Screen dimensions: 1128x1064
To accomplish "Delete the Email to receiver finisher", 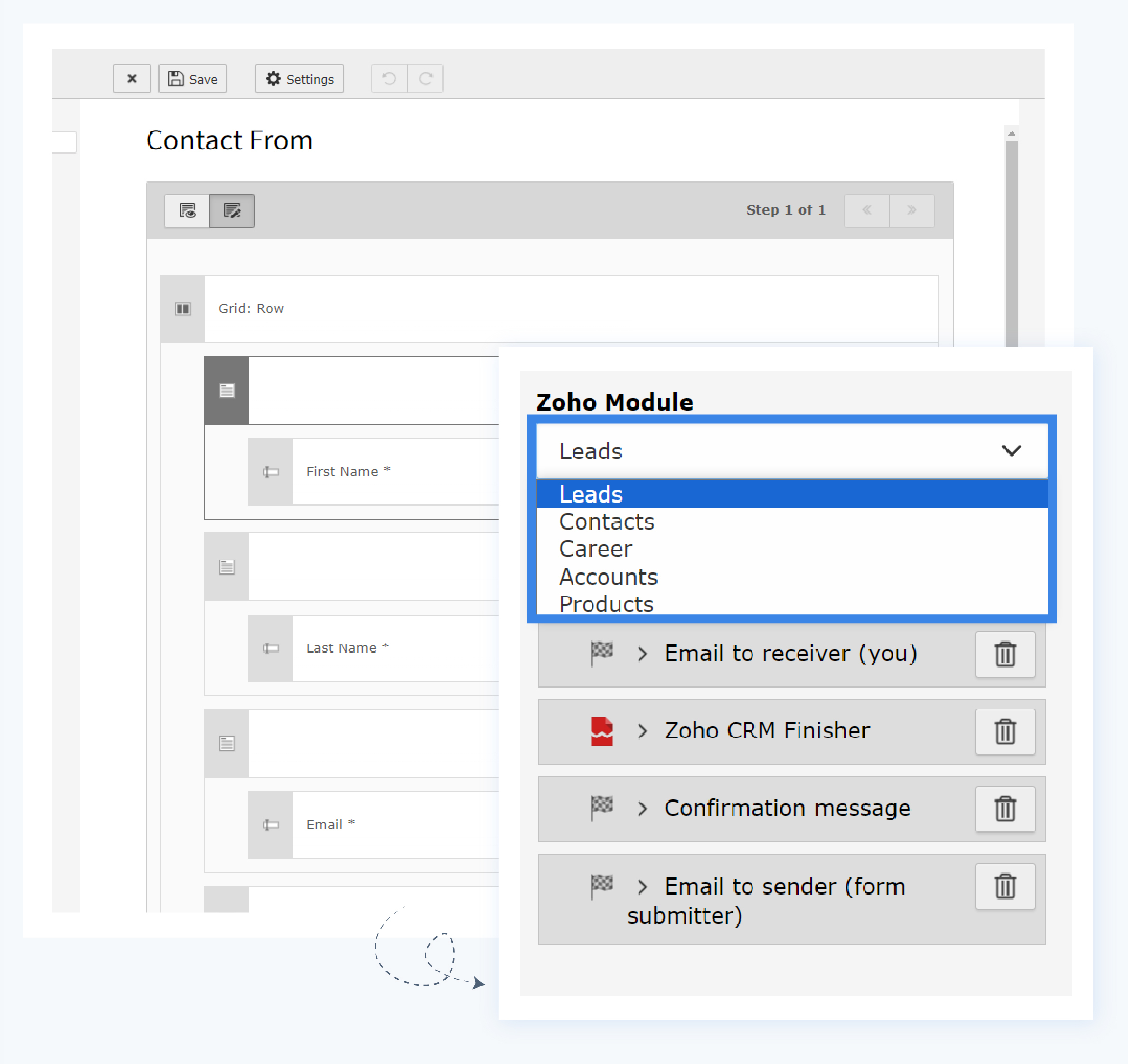I will 1005,654.
